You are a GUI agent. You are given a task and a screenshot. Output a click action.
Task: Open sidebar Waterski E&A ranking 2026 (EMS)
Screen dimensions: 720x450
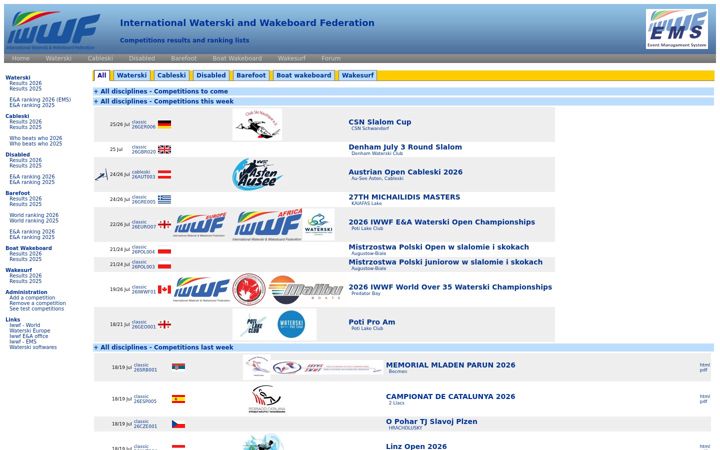[40, 100]
